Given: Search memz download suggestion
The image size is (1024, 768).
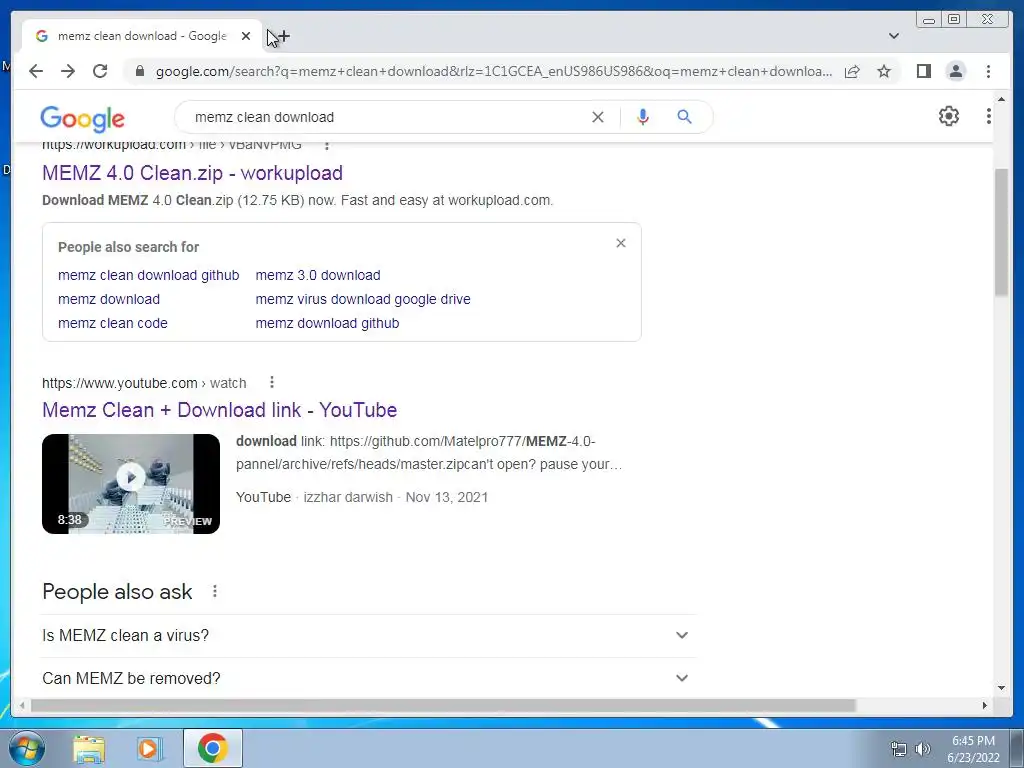Looking at the screenshot, I should click(109, 299).
